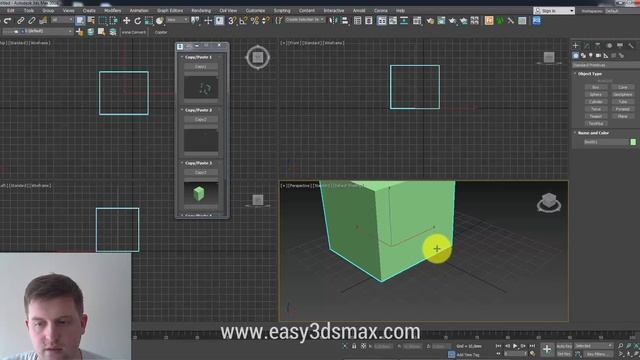Open the Render Setup icon
Screen dimensions: 640x360
click(x=441, y=20)
